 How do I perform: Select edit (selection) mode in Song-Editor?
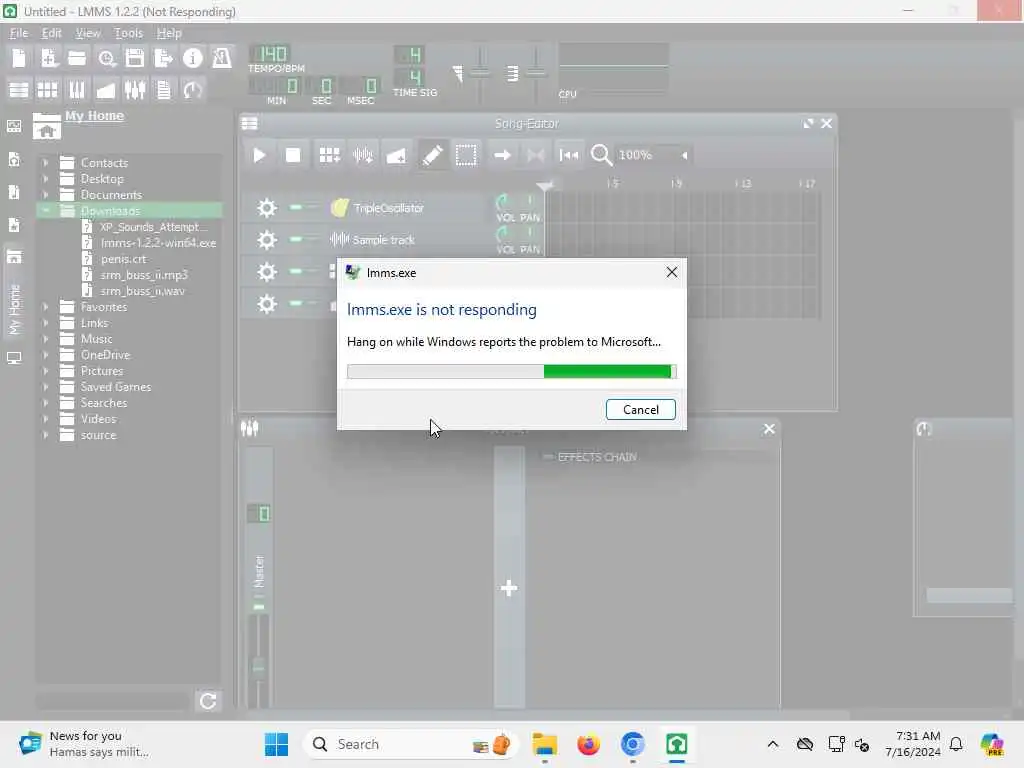466,155
